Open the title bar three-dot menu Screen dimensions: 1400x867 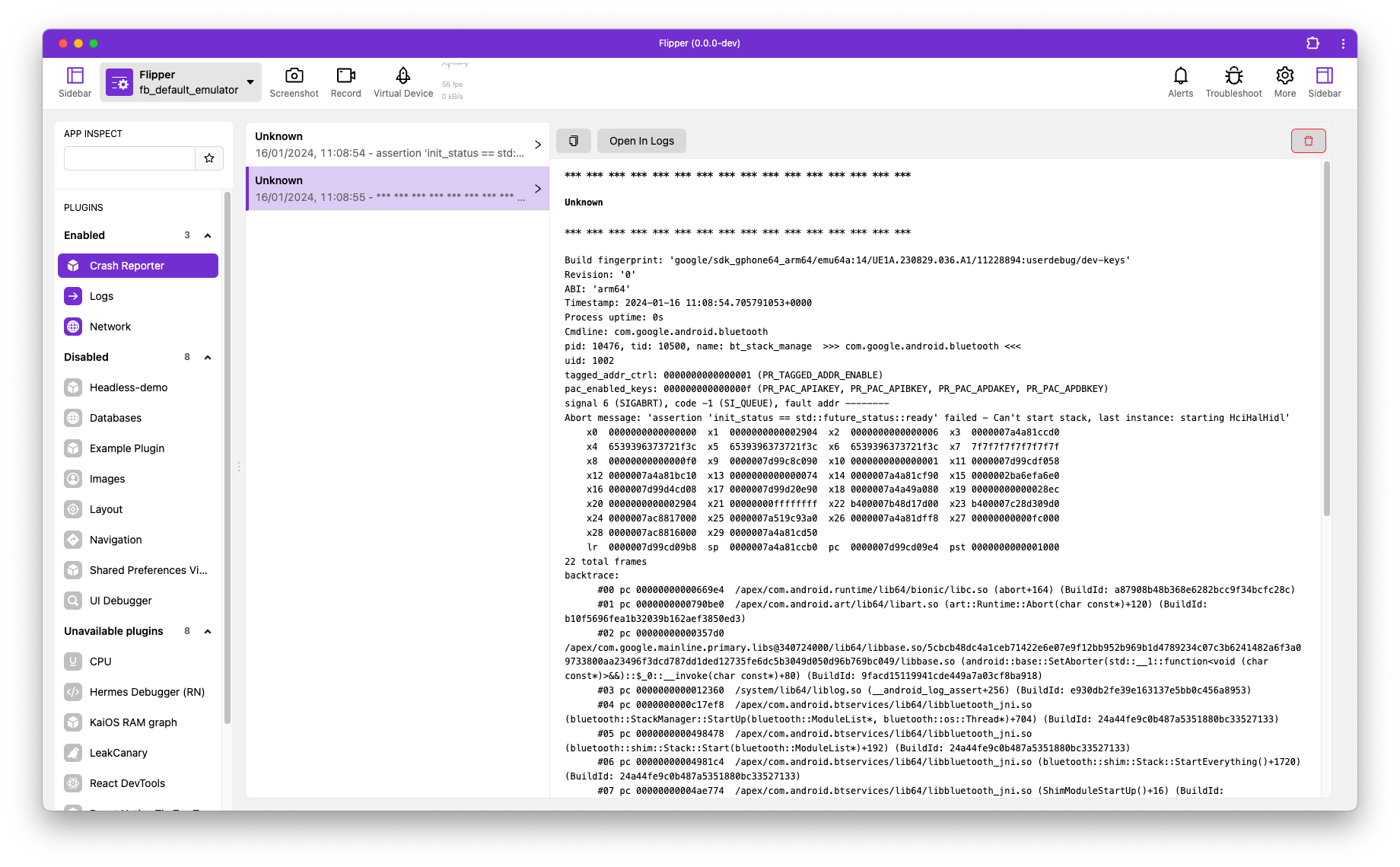[1343, 43]
